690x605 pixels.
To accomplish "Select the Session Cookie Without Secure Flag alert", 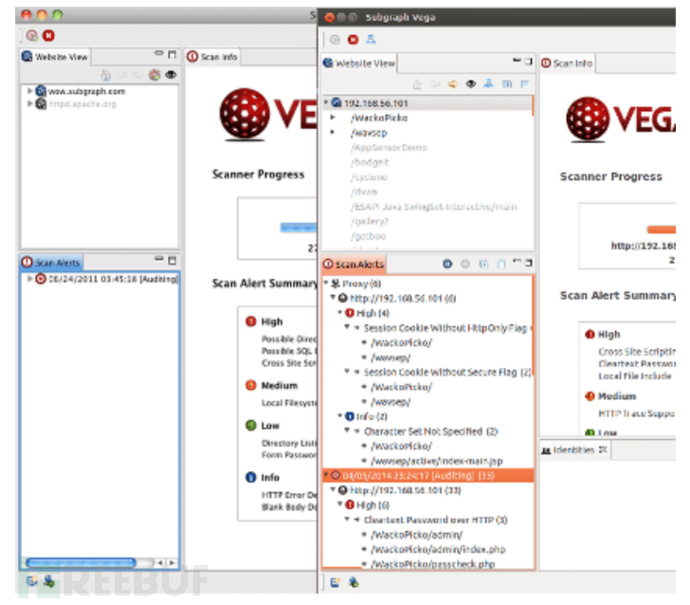I will 447,372.
